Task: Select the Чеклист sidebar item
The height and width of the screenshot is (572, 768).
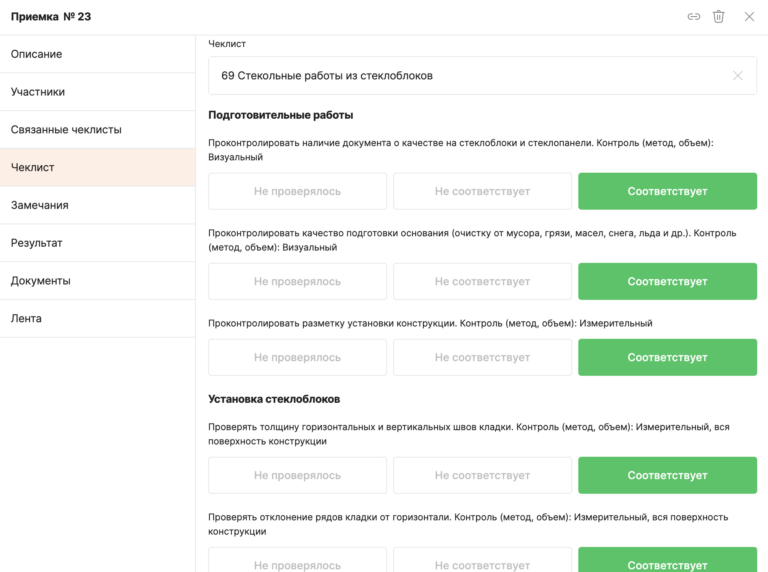Action: click(x=97, y=168)
